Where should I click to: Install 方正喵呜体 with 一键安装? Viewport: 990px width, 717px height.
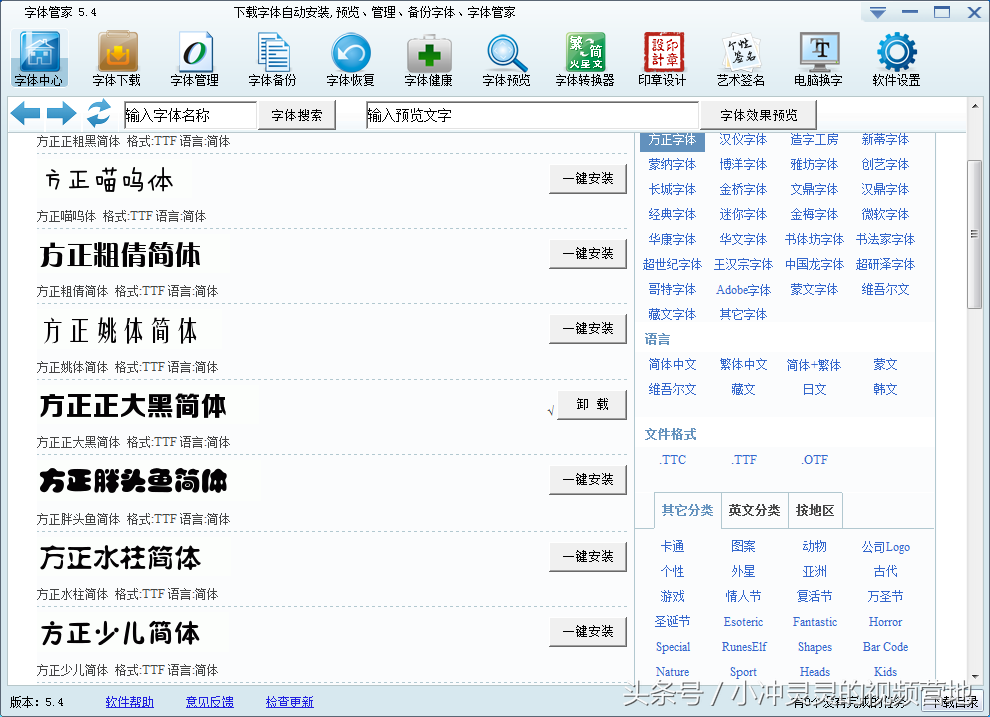pyautogui.click(x=588, y=179)
